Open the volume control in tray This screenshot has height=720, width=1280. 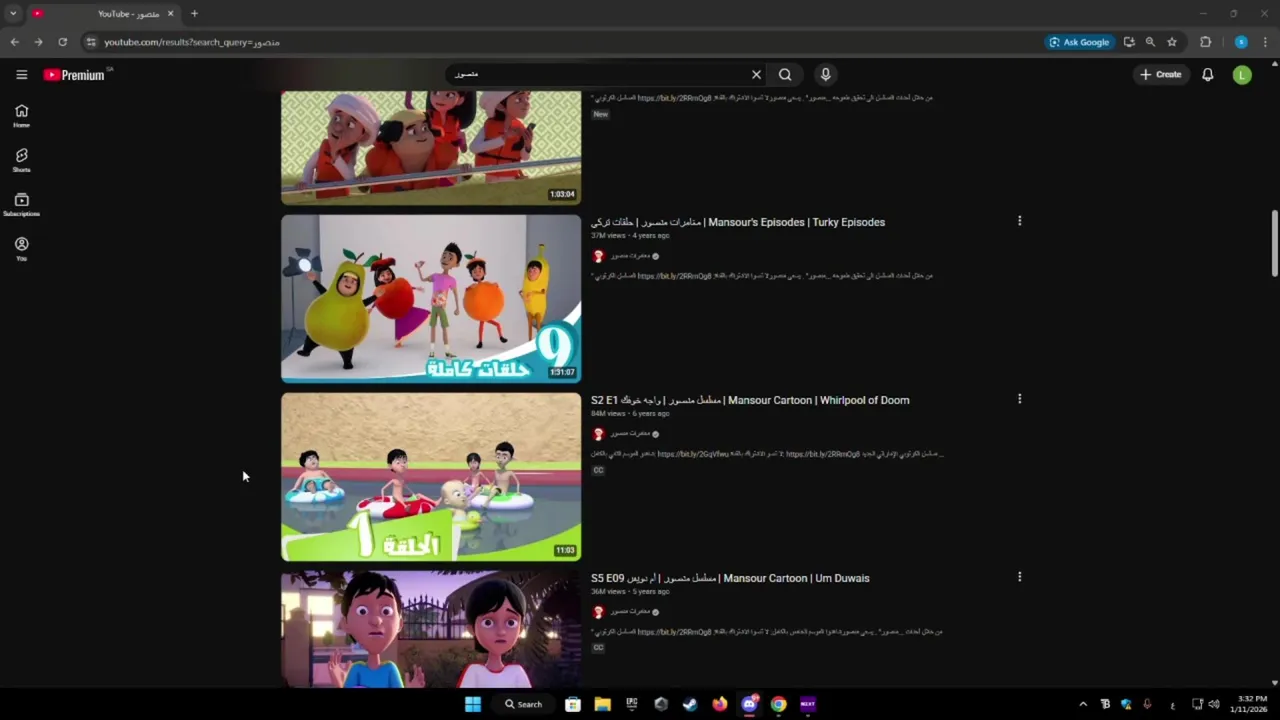(1214, 704)
